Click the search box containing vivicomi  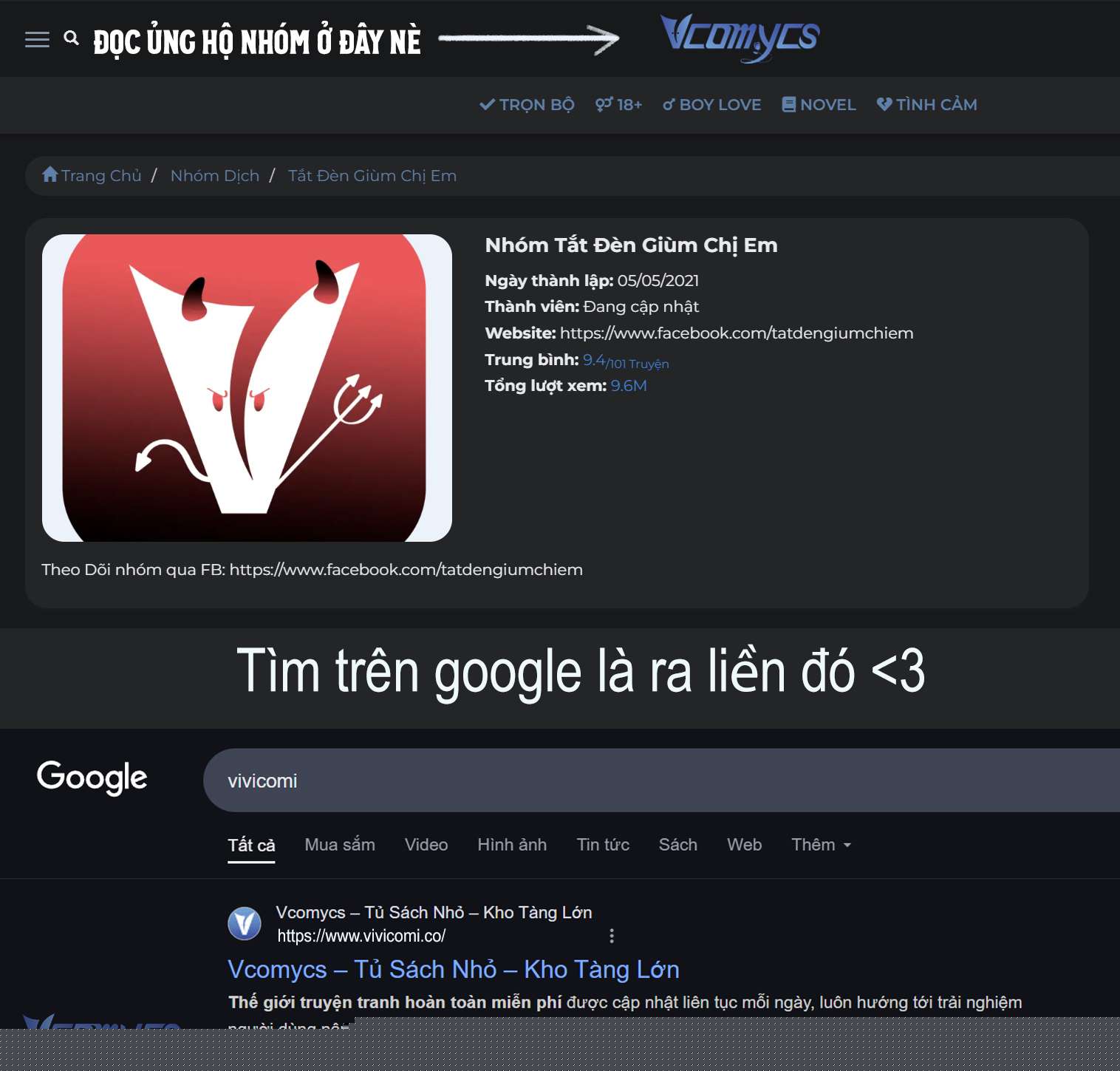(x=661, y=781)
